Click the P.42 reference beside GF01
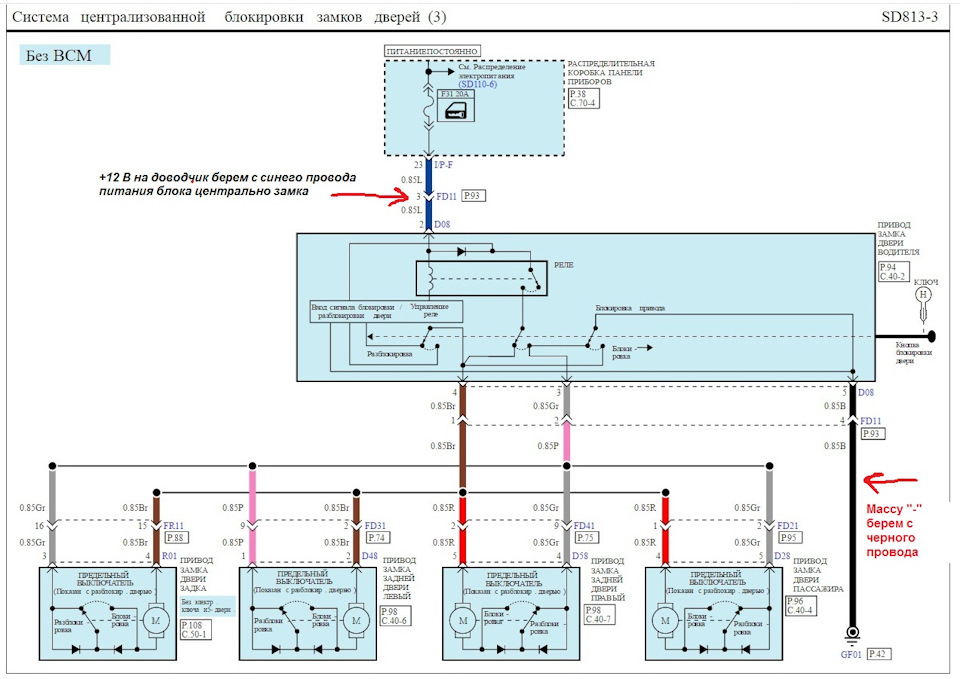The height and width of the screenshot is (679, 960). [879, 654]
